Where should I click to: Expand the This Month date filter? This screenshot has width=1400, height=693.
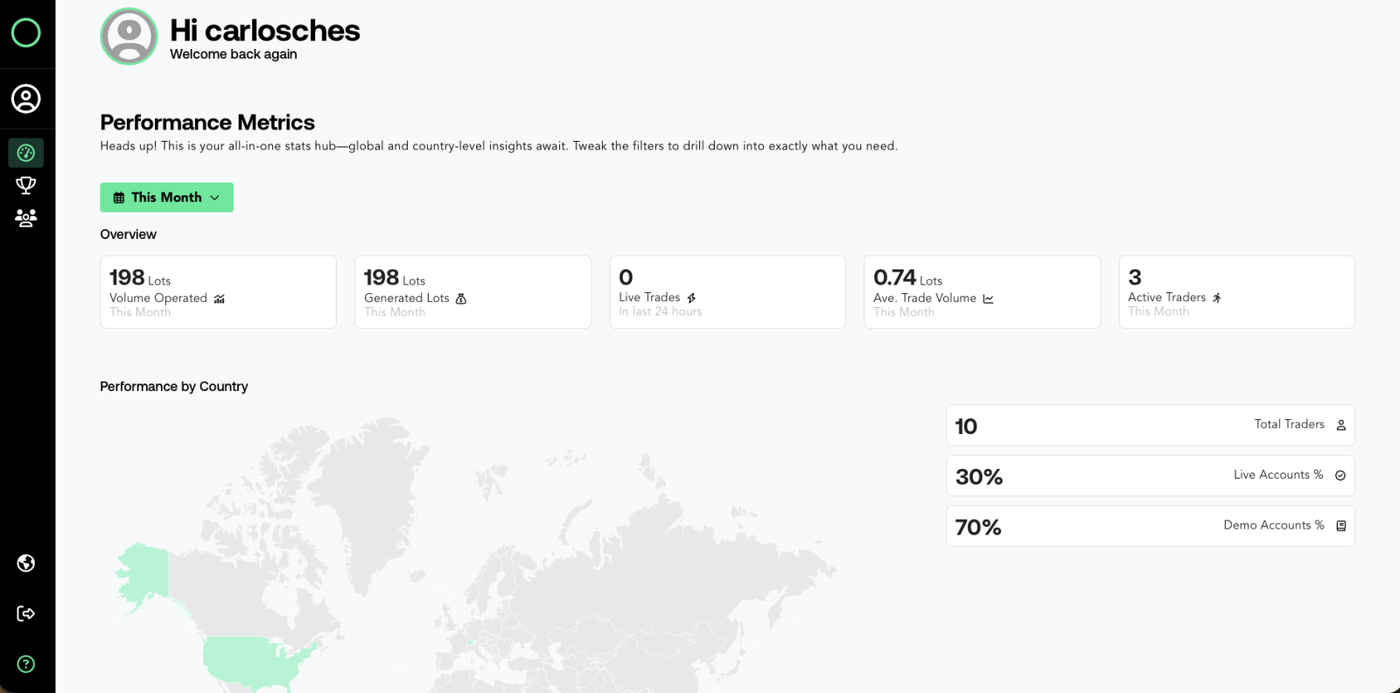pyautogui.click(x=167, y=198)
